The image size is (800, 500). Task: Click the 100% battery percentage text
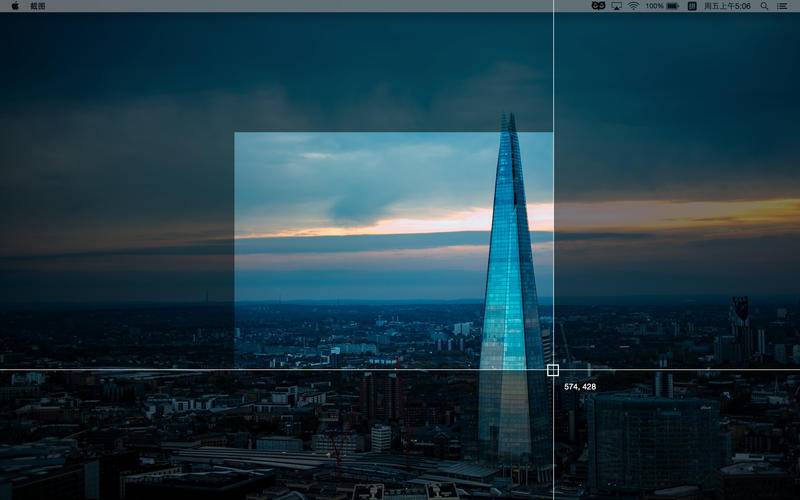coord(654,6)
